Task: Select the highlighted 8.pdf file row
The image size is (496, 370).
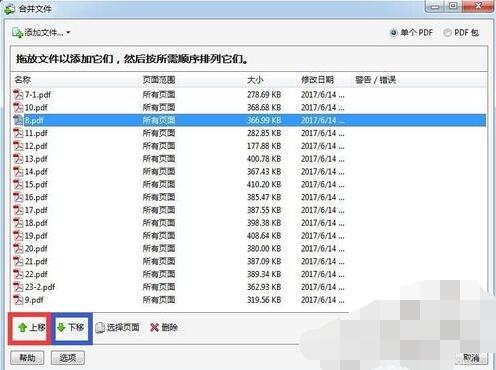Action: point(249,120)
